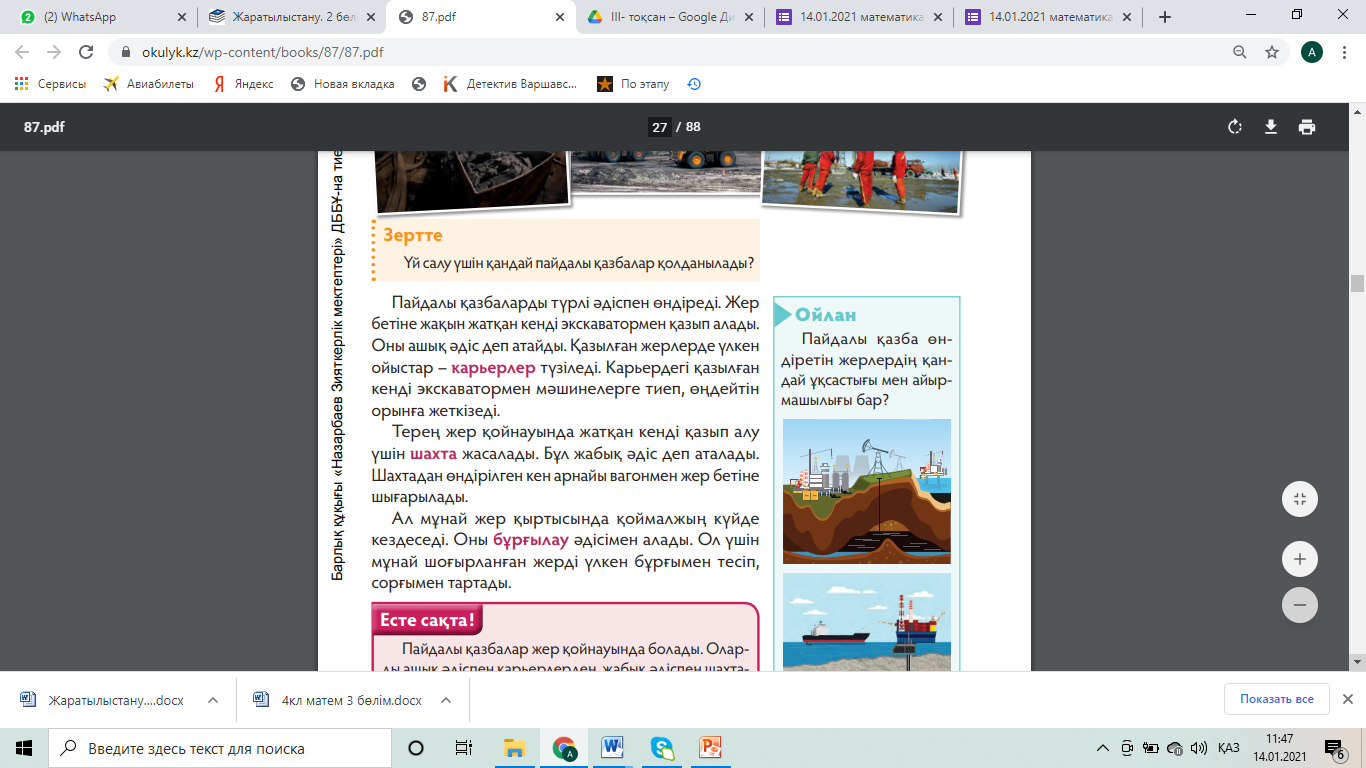Bookmark this page with the star icon
Viewport: 1366px width, 768px height.
point(1272,52)
